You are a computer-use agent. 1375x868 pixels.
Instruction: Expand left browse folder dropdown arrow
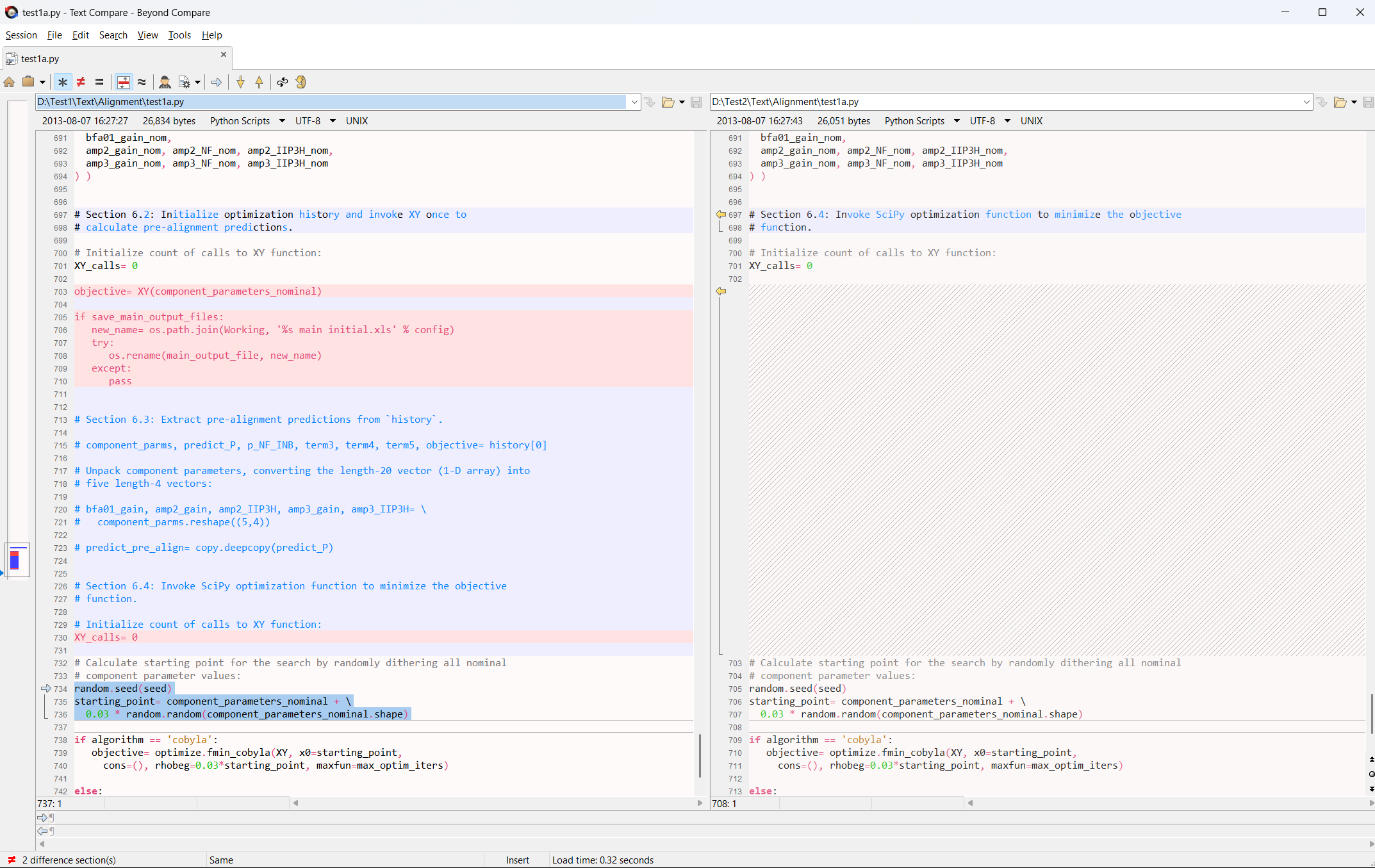[x=682, y=102]
